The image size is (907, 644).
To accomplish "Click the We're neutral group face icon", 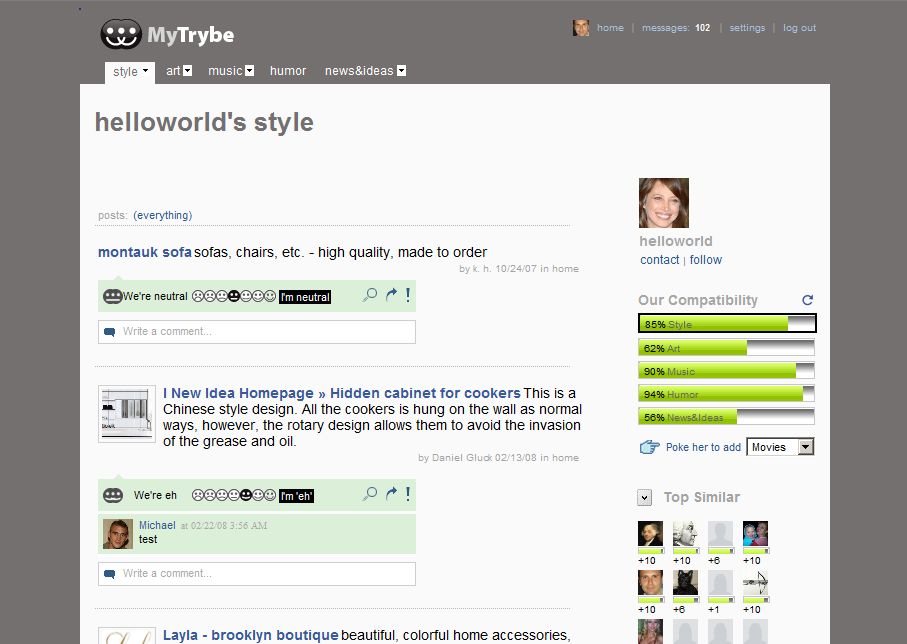I will (x=112, y=296).
